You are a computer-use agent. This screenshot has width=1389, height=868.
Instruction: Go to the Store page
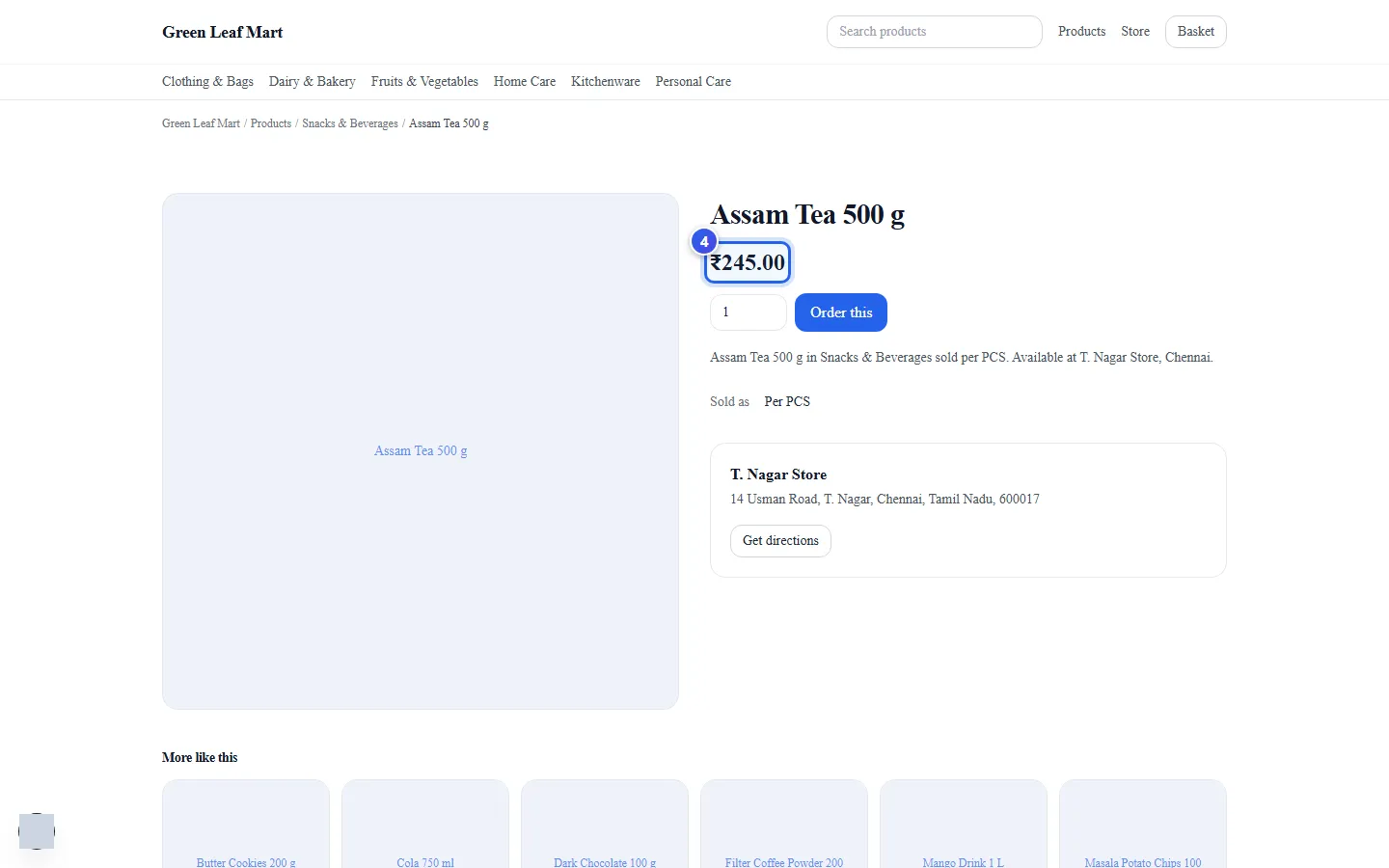tap(1135, 32)
